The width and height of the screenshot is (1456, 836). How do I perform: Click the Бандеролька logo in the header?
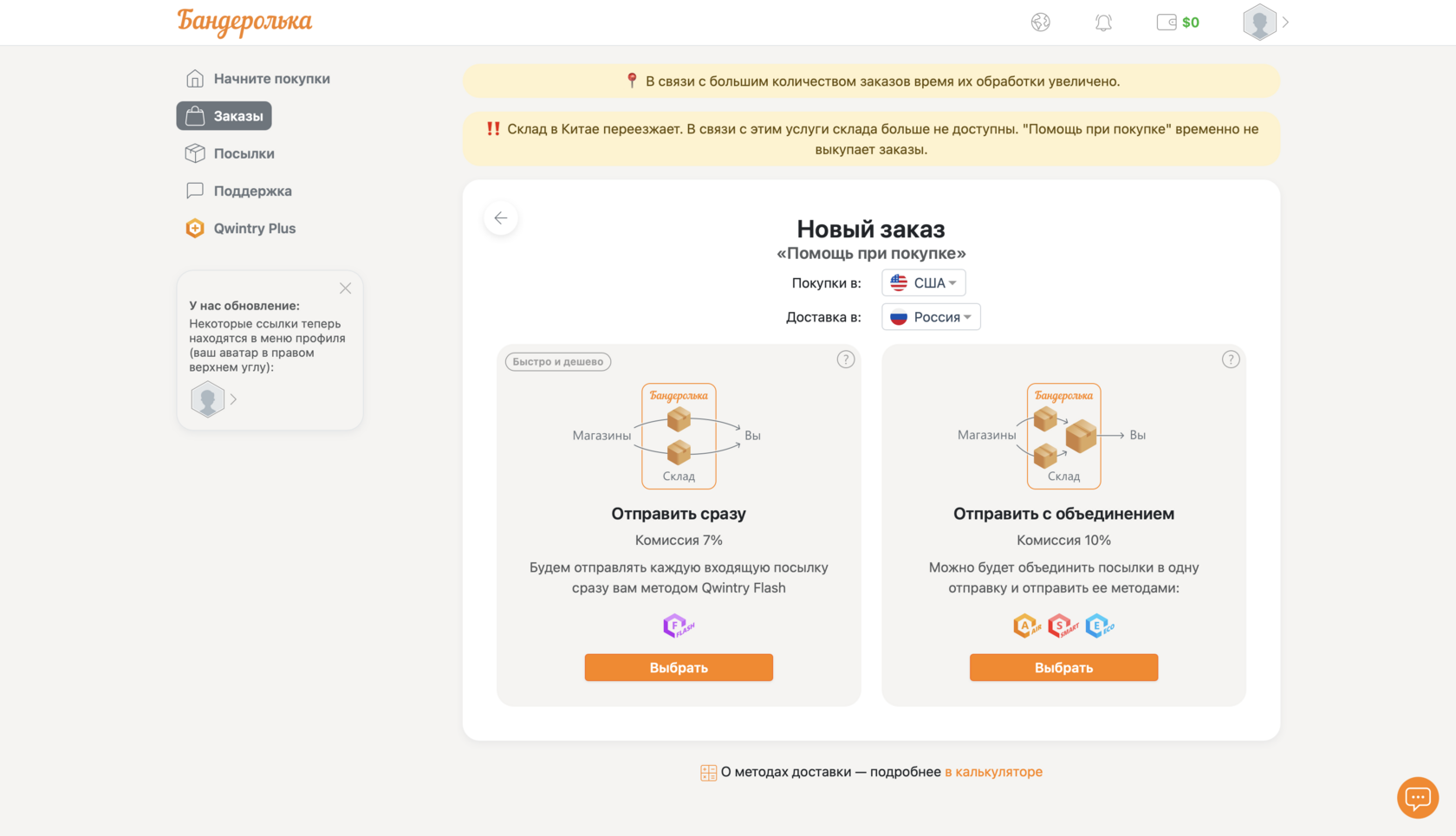(244, 23)
